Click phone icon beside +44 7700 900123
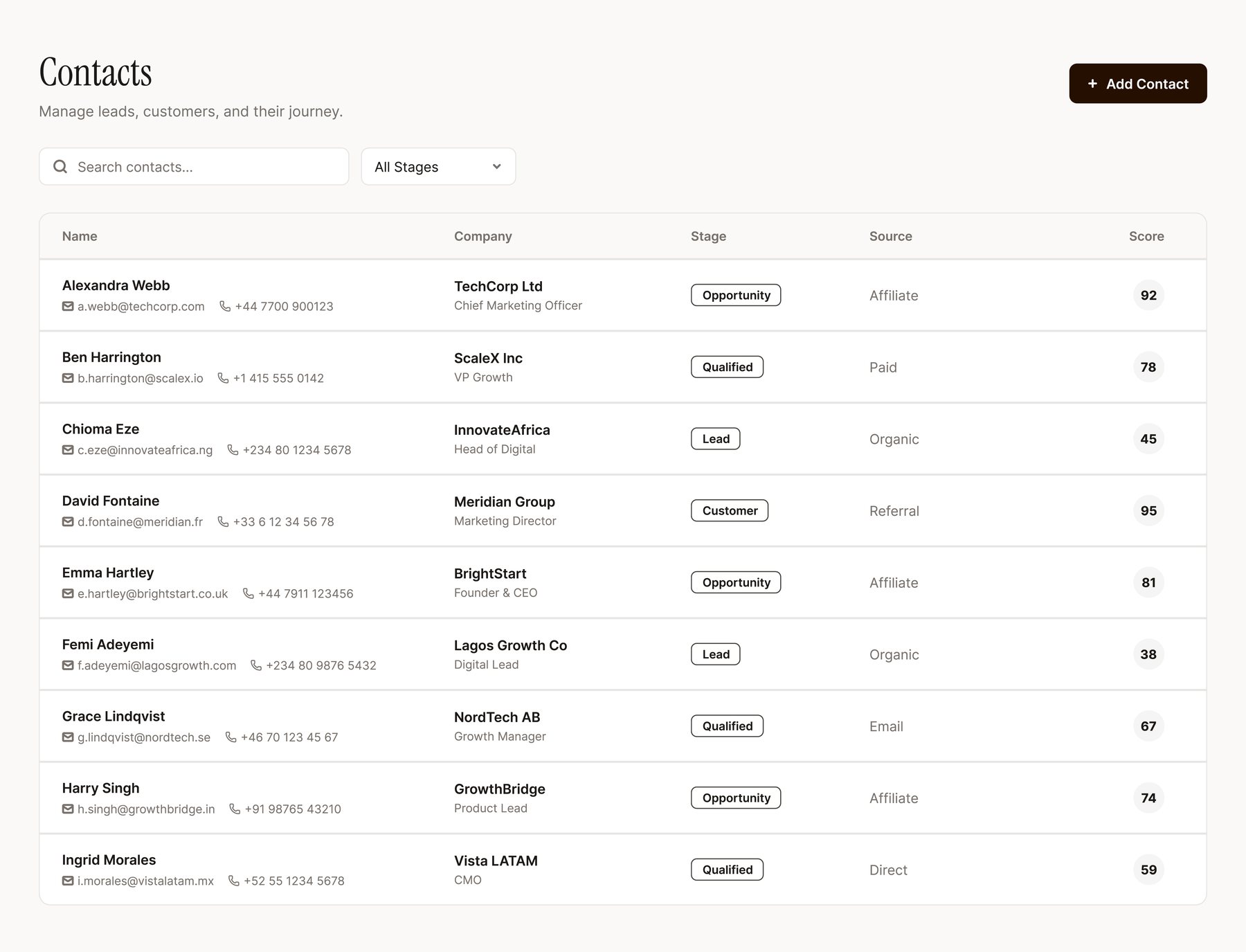The image size is (1246, 952). (x=225, y=306)
